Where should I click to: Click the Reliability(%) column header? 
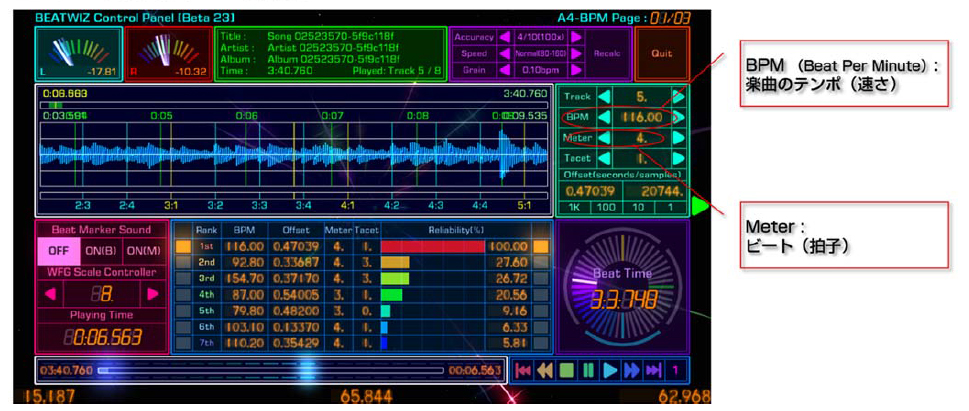tap(455, 230)
